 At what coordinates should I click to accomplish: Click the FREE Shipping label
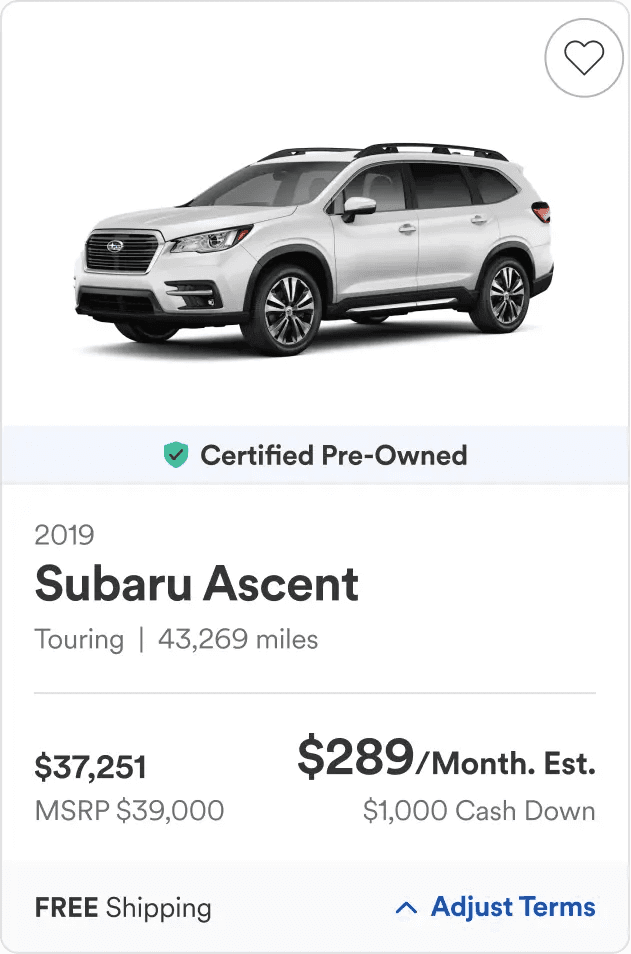pyautogui.click(x=123, y=908)
